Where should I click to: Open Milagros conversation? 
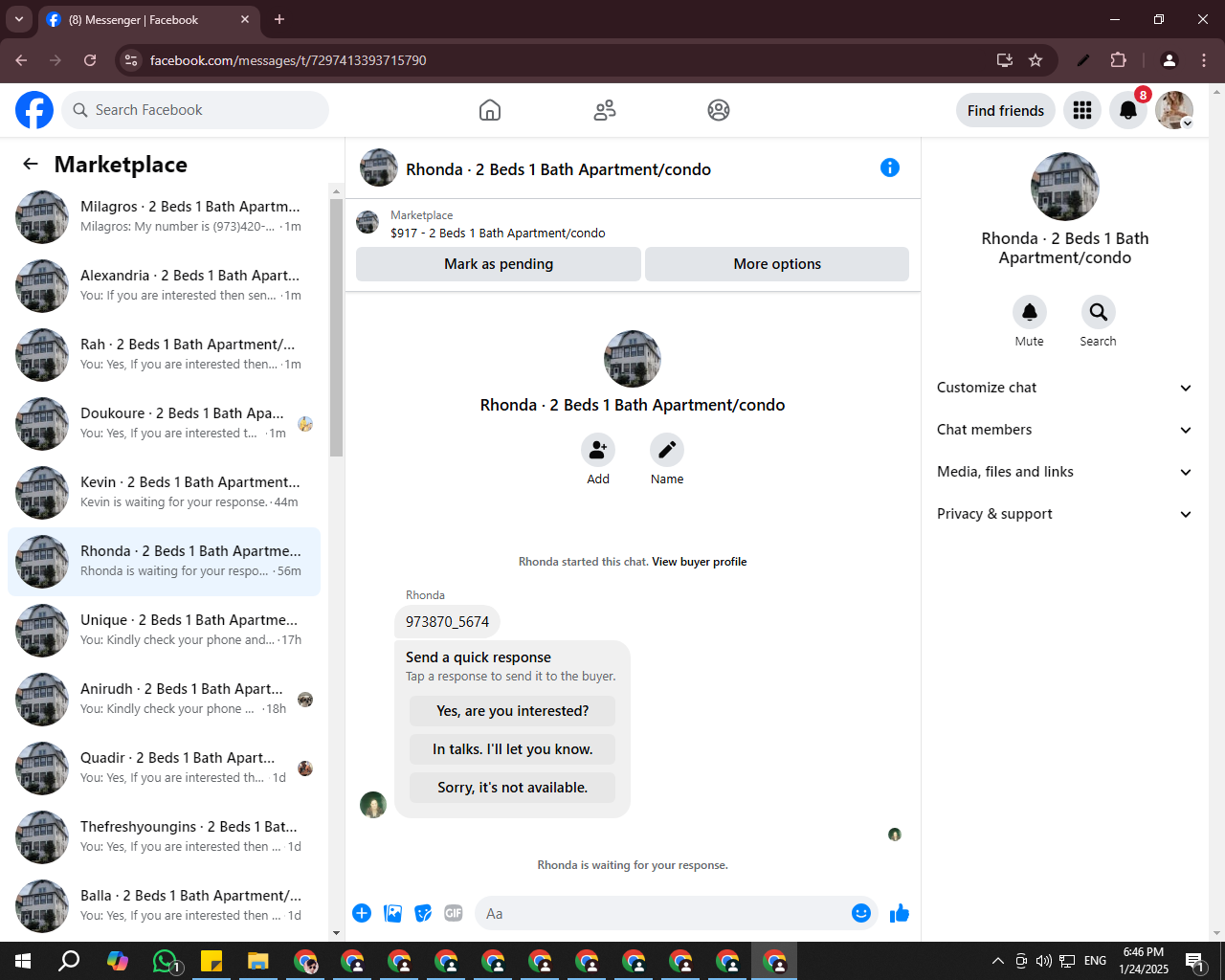point(164,217)
